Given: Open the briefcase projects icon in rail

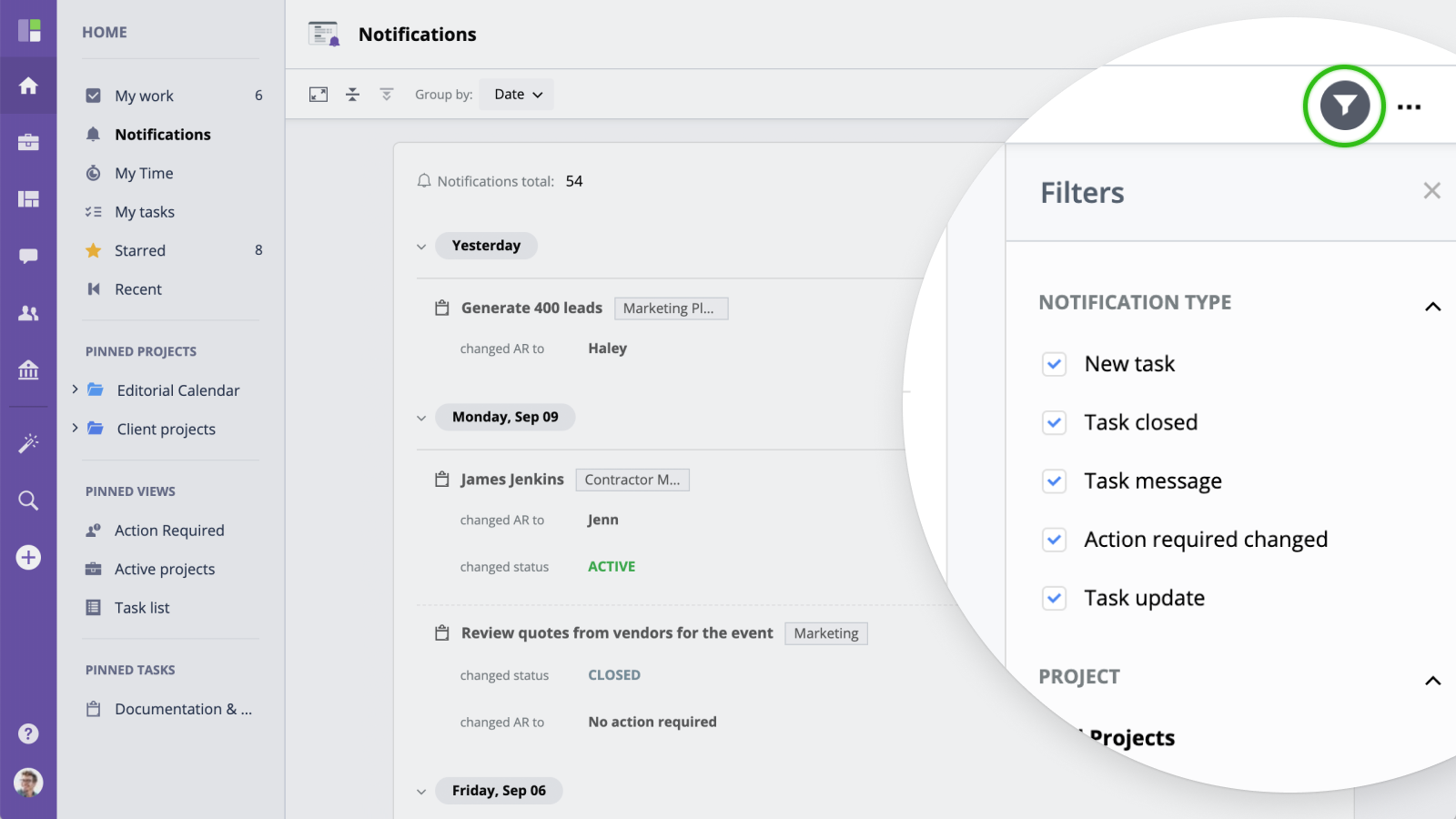Looking at the screenshot, I should [28, 142].
